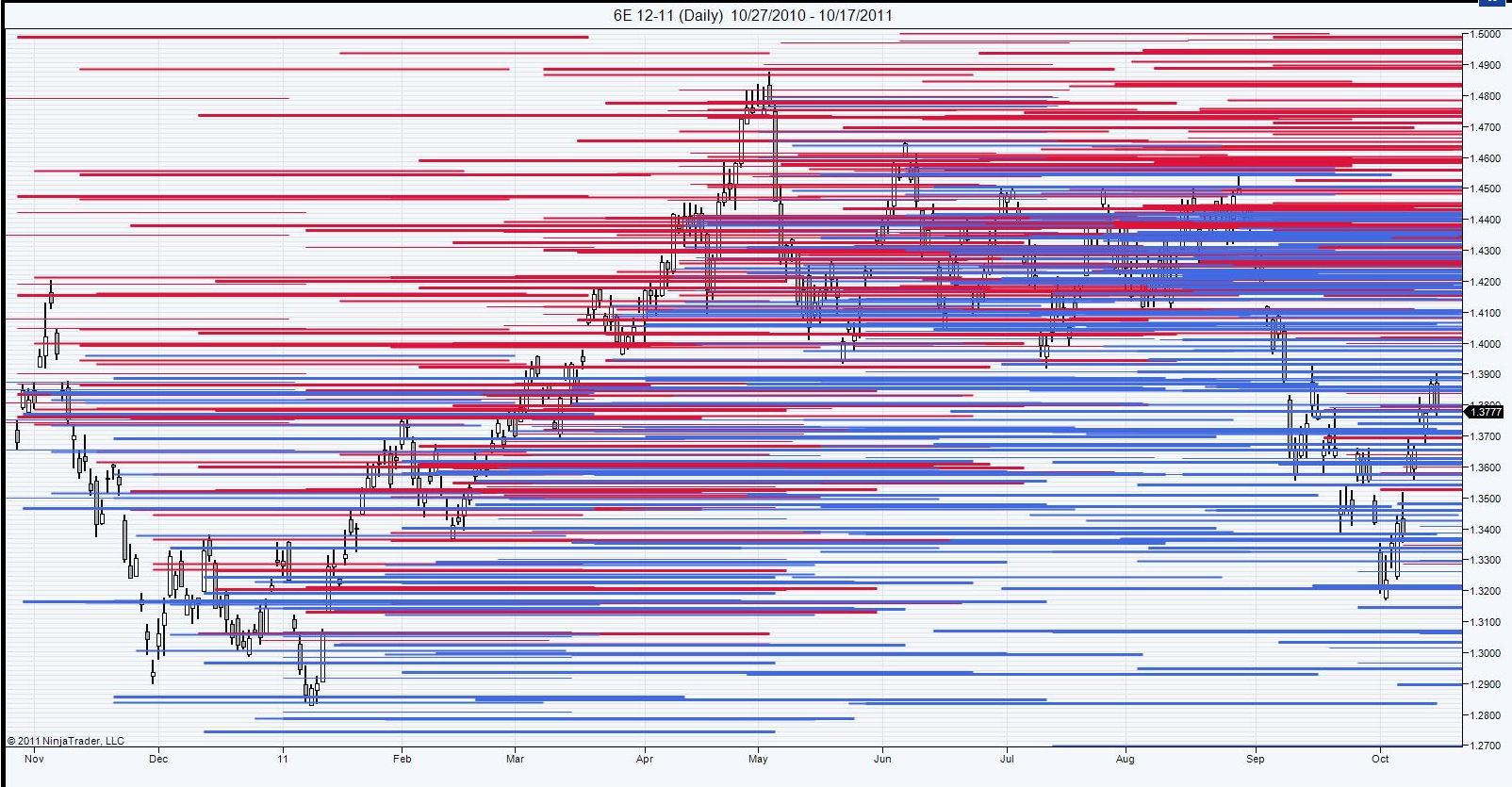Select the 1.3600 price scale value
This screenshot has width=1512, height=787.
[x=1486, y=468]
